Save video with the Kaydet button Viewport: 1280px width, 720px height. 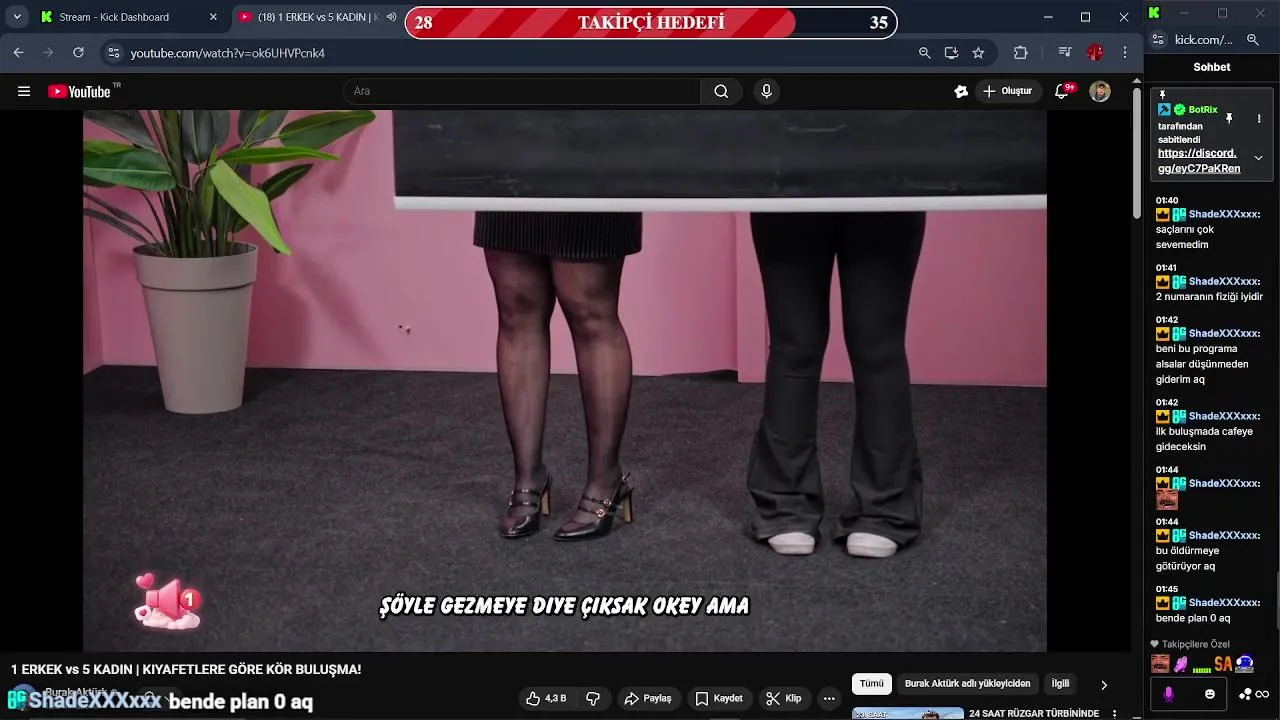click(719, 698)
